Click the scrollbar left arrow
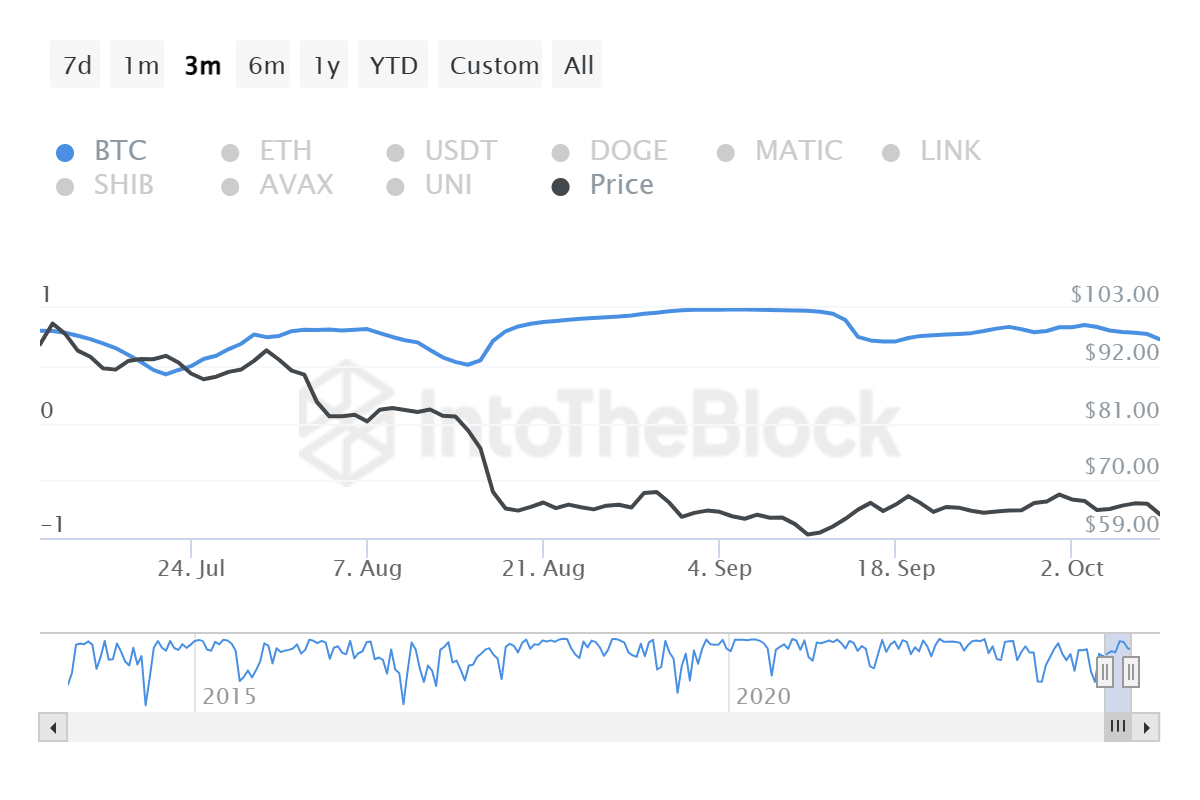The image size is (1200, 800). point(52,727)
